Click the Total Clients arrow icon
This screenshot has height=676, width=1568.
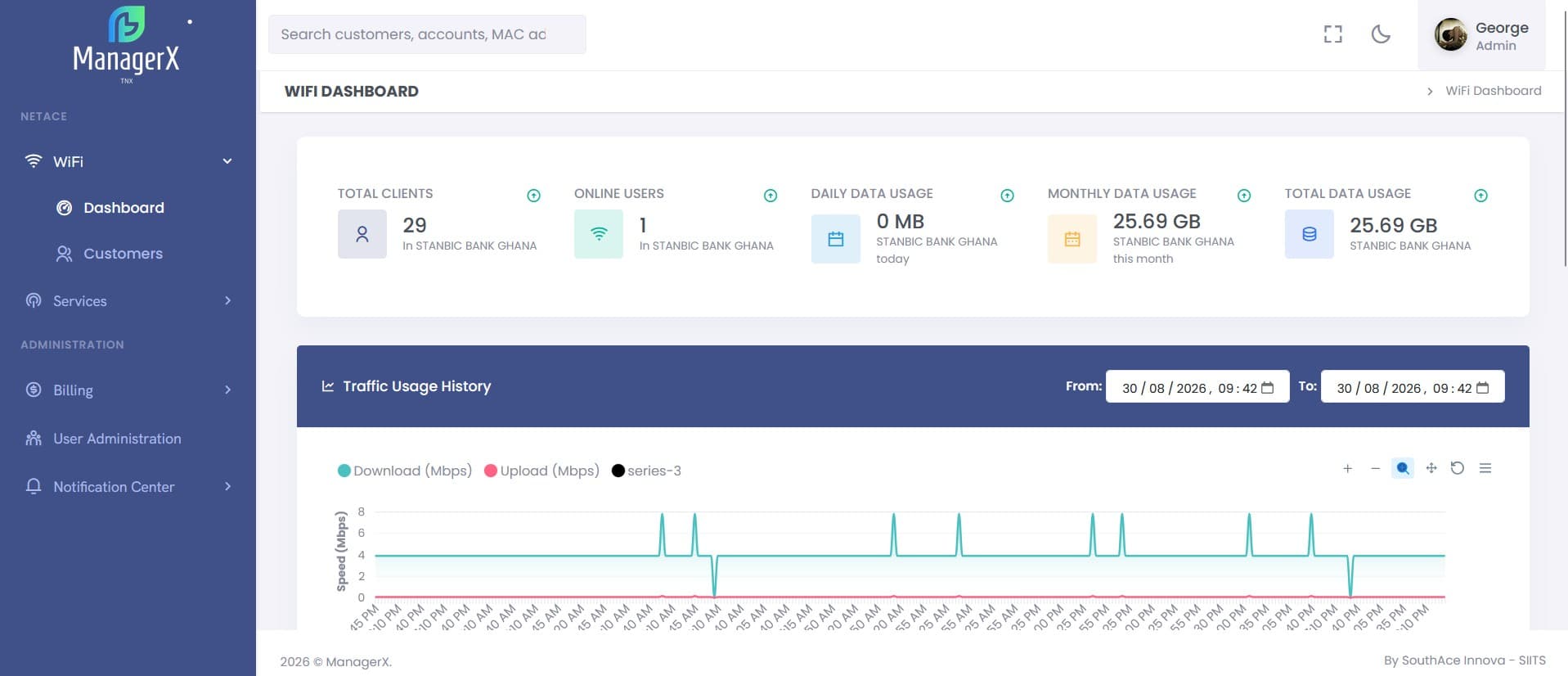tap(533, 196)
